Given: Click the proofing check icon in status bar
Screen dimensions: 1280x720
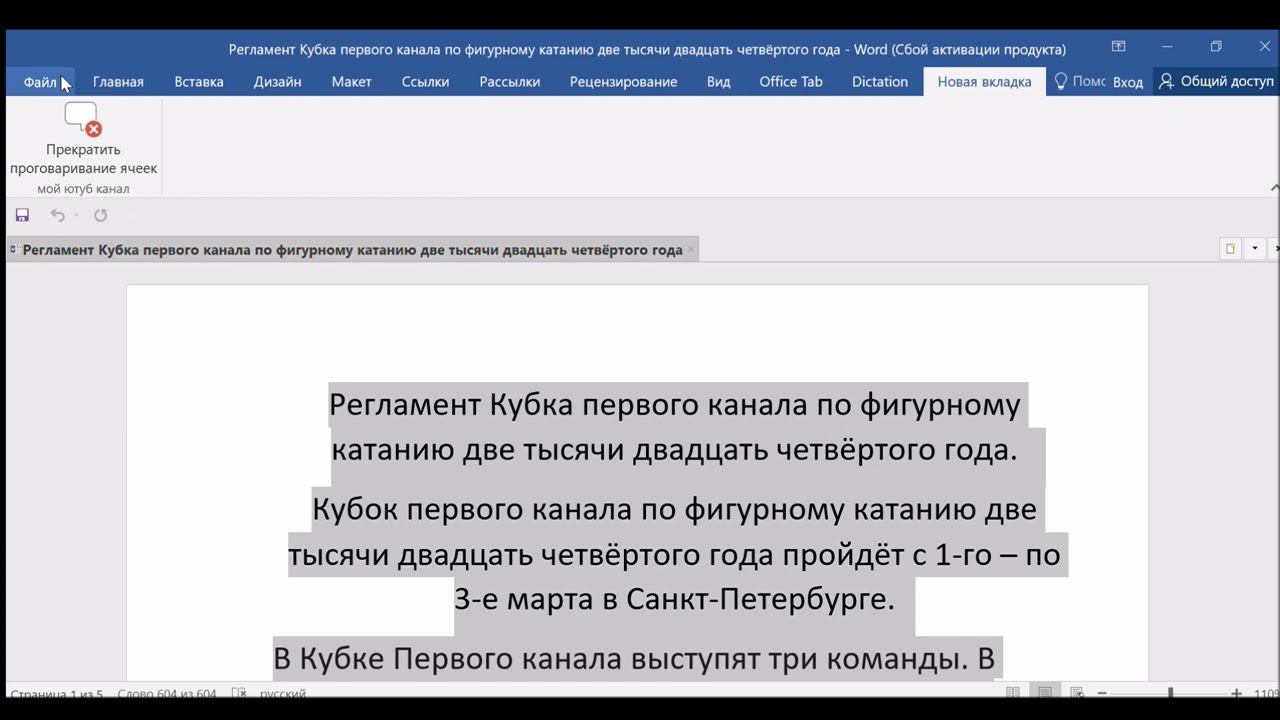Looking at the screenshot, I should tap(239, 693).
